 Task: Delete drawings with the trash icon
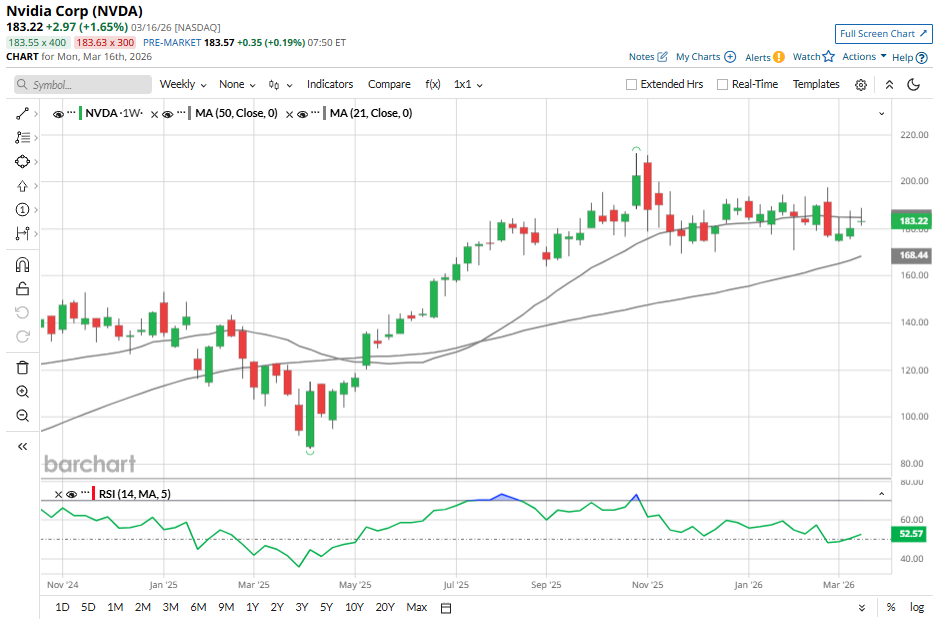(22, 367)
